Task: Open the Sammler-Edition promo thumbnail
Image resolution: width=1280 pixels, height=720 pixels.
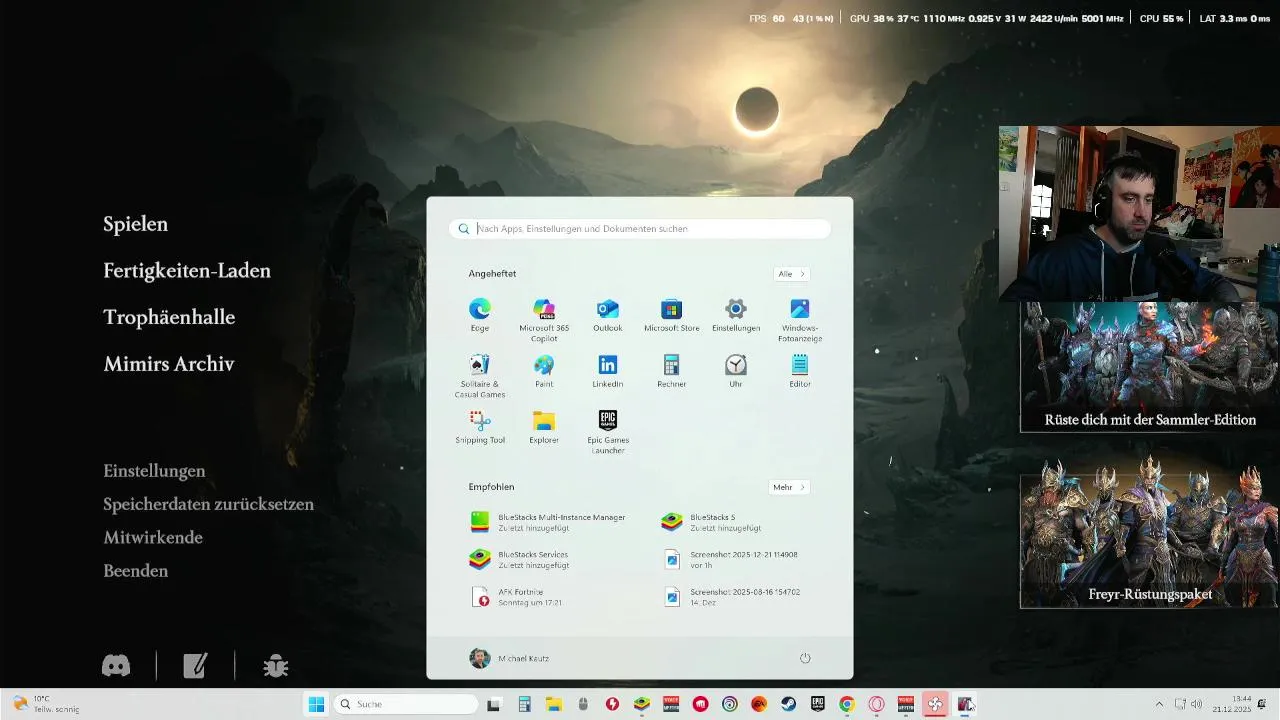Action: point(1150,367)
